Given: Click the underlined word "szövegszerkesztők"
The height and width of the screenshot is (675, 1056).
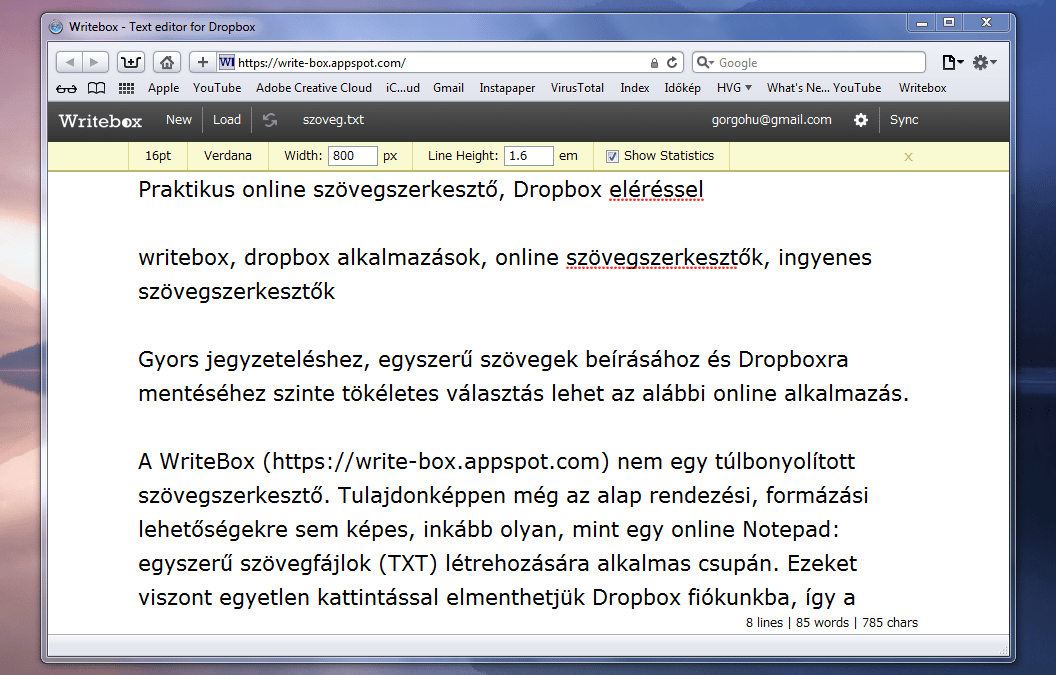Looking at the screenshot, I should [x=665, y=257].
